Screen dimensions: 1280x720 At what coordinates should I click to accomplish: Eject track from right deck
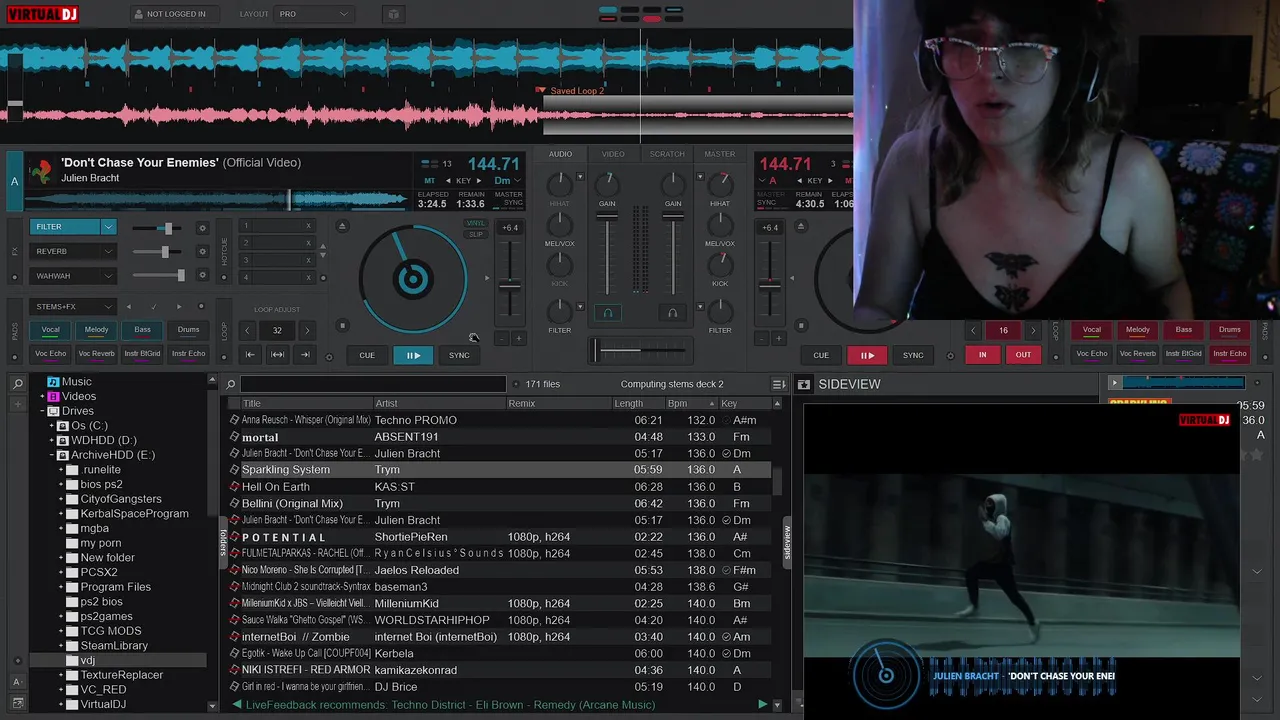pos(803,226)
